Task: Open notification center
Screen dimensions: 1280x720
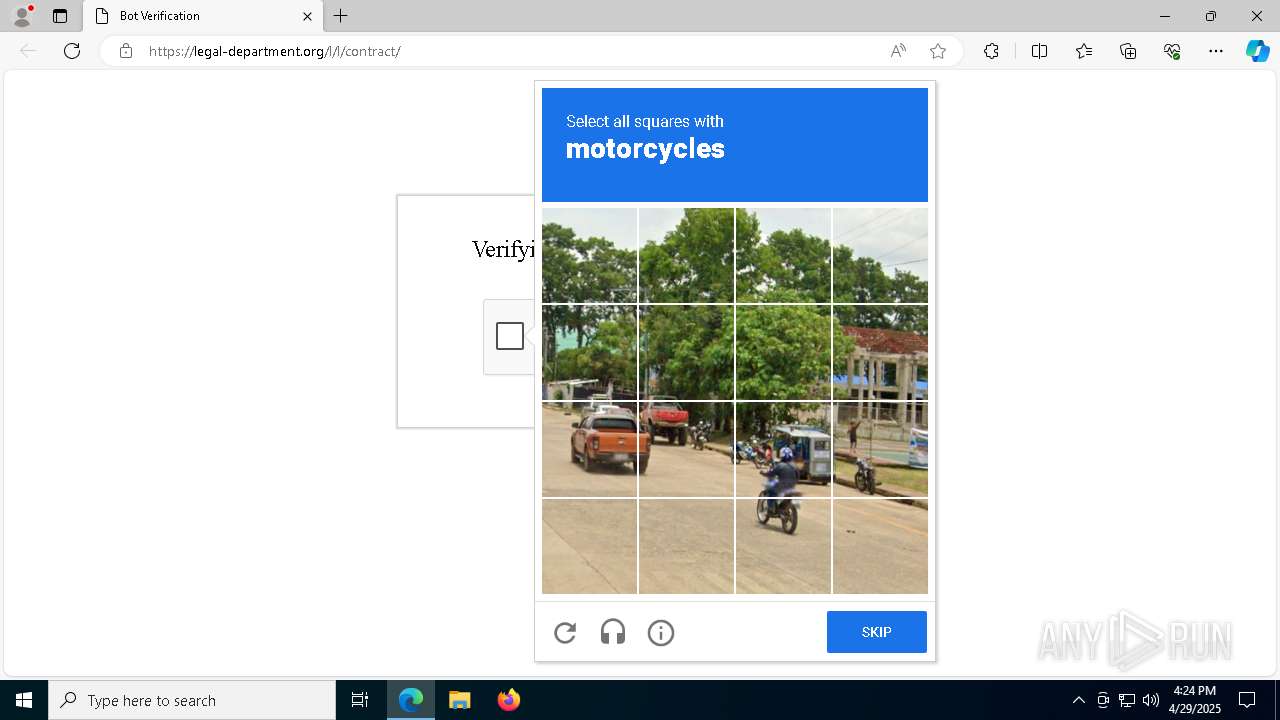Action: pyautogui.click(x=1247, y=700)
